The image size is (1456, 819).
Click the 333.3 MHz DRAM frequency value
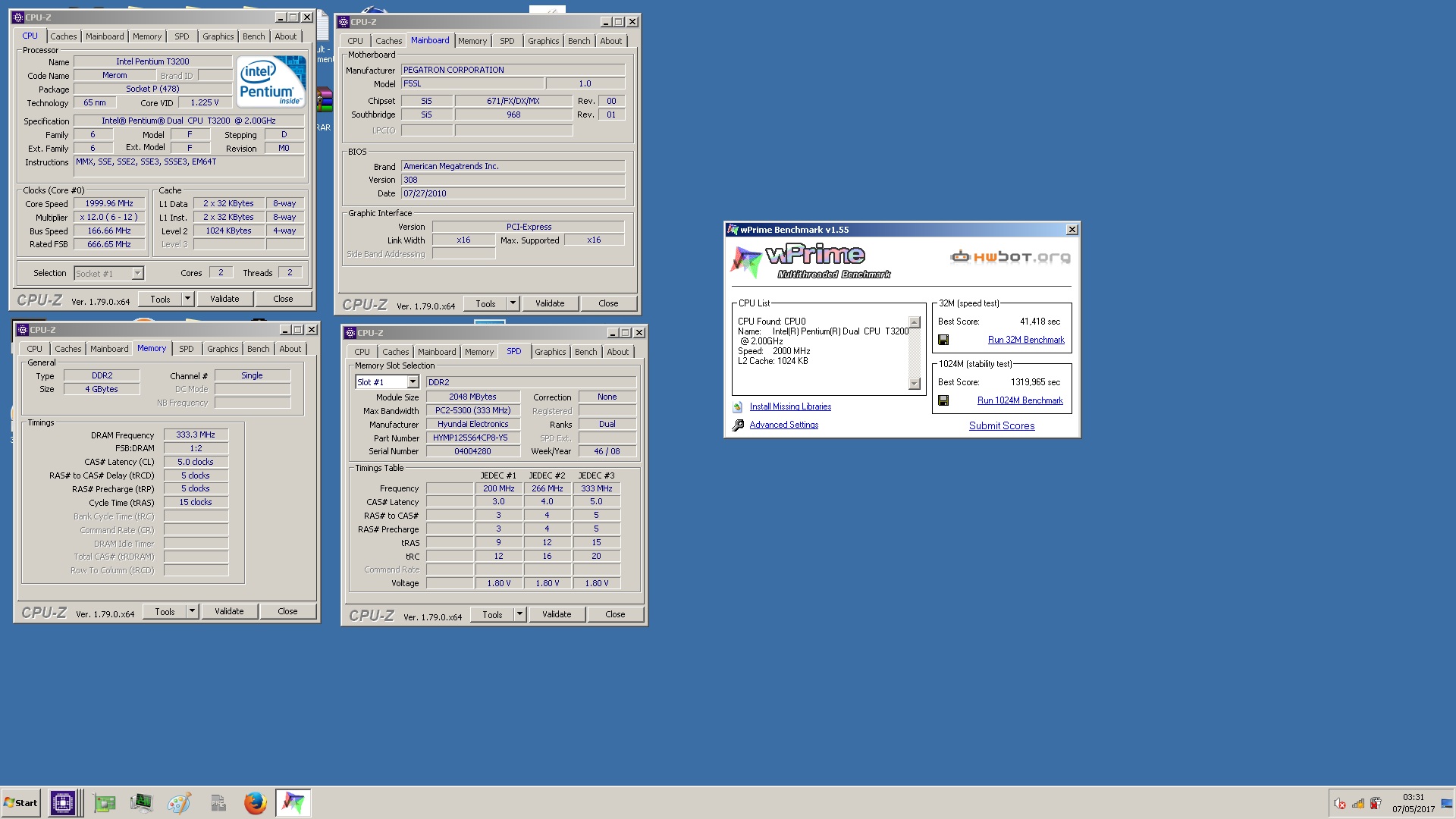(x=196, y=435)
